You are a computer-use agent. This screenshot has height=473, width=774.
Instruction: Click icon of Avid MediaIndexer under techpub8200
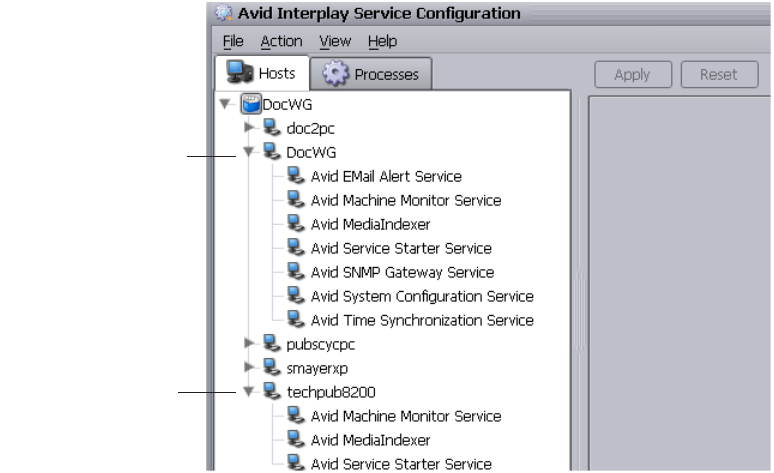point(296,439)
